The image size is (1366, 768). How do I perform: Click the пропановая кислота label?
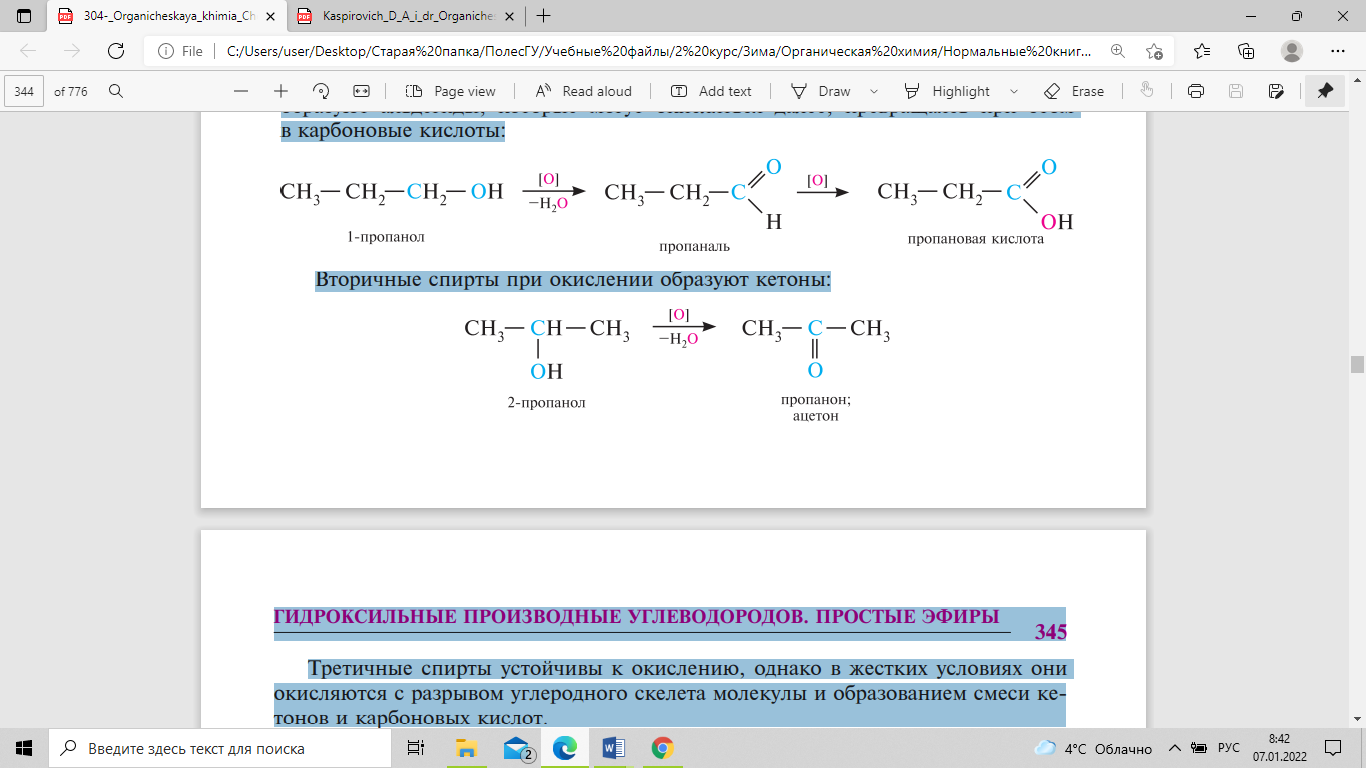point(976,240)
